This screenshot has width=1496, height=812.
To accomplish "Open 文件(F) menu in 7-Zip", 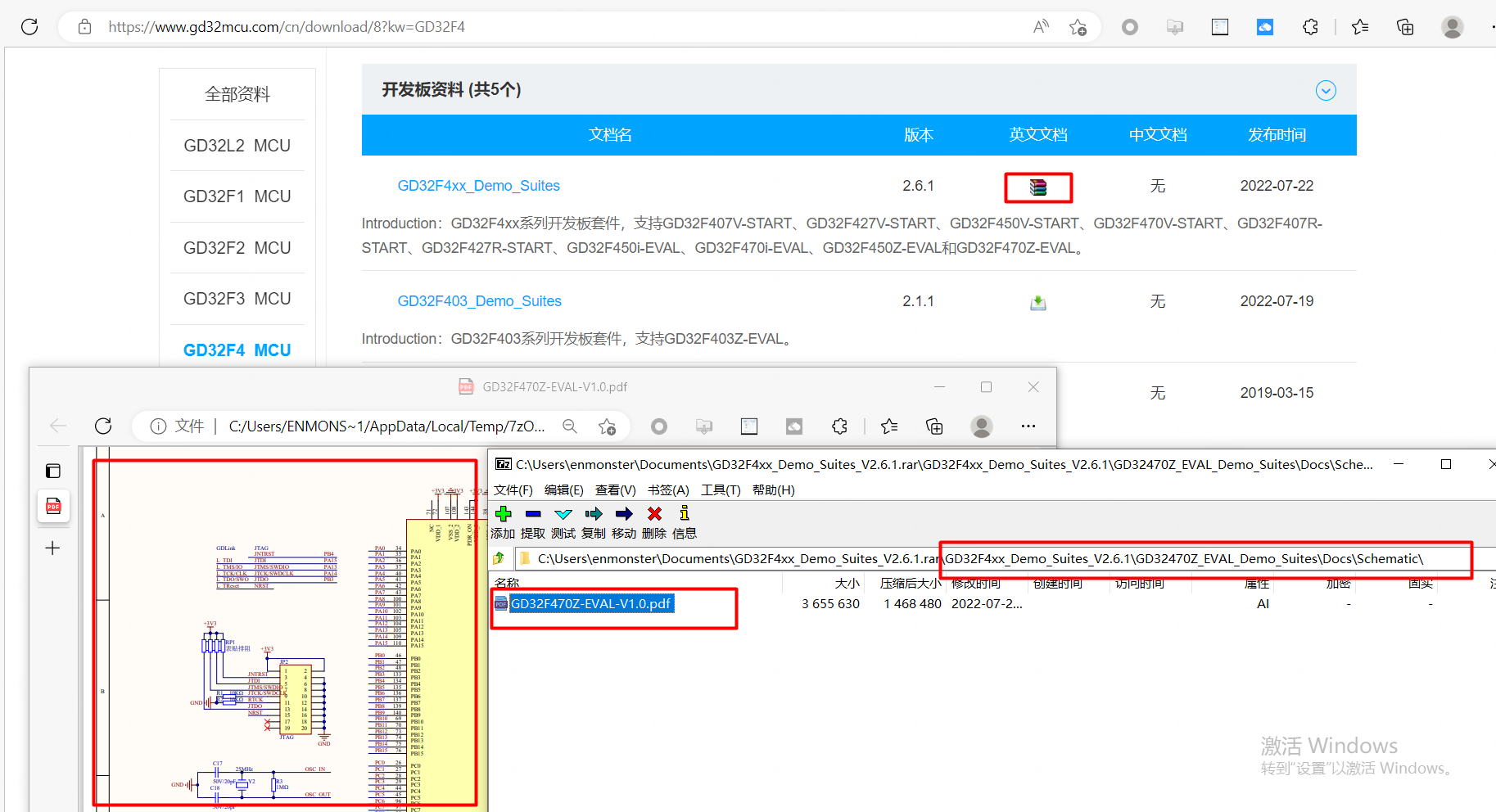I will (x=513, y=490).
